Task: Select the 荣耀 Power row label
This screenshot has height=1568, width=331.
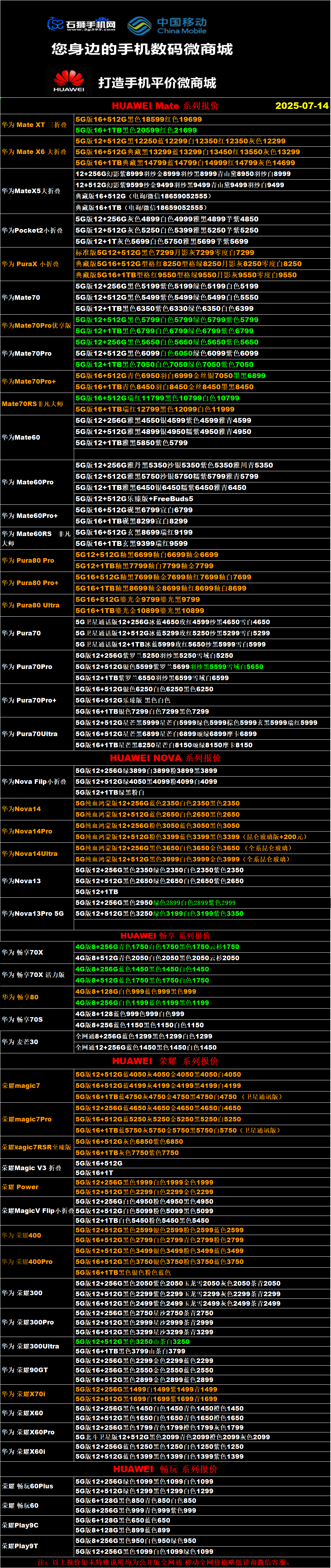Action: (x=20, y=1187)
